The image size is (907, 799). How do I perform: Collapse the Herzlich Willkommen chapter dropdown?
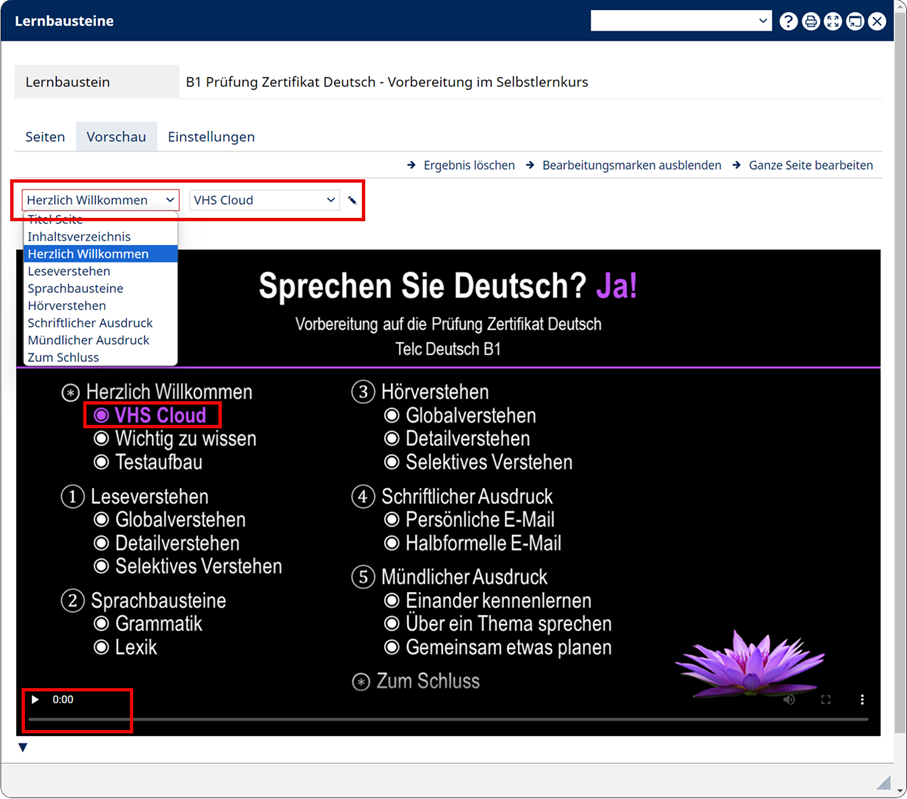(100, 200)
